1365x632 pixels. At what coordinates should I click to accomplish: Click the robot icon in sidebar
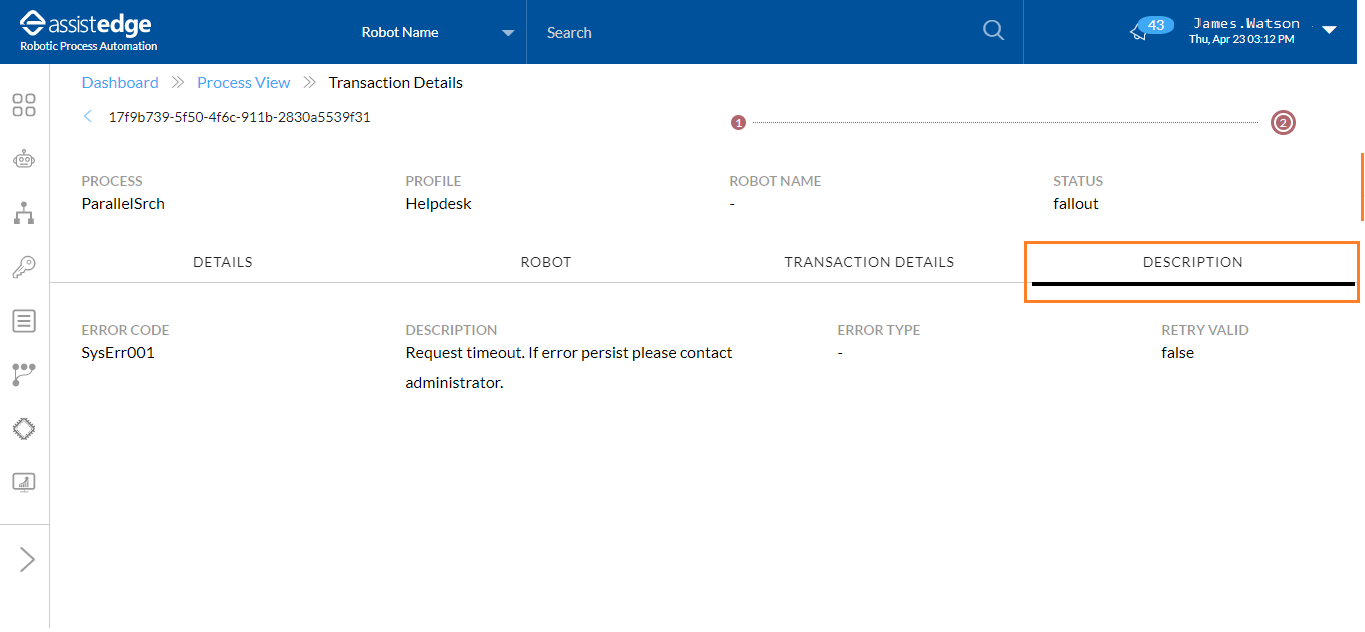click(x=24, y=159)
